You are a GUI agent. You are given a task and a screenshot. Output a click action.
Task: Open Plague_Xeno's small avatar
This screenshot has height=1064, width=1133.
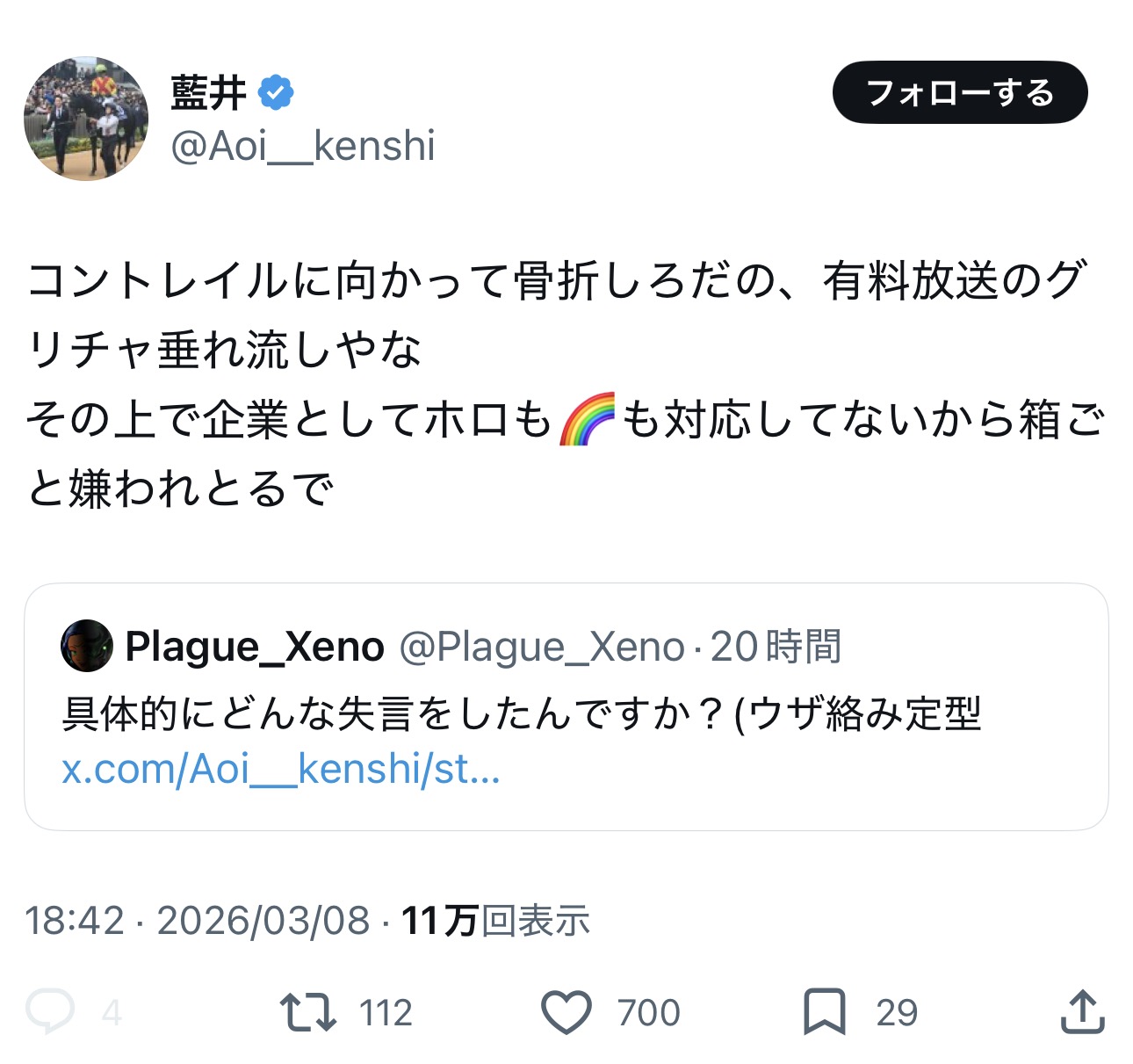(x=86, y=646)
